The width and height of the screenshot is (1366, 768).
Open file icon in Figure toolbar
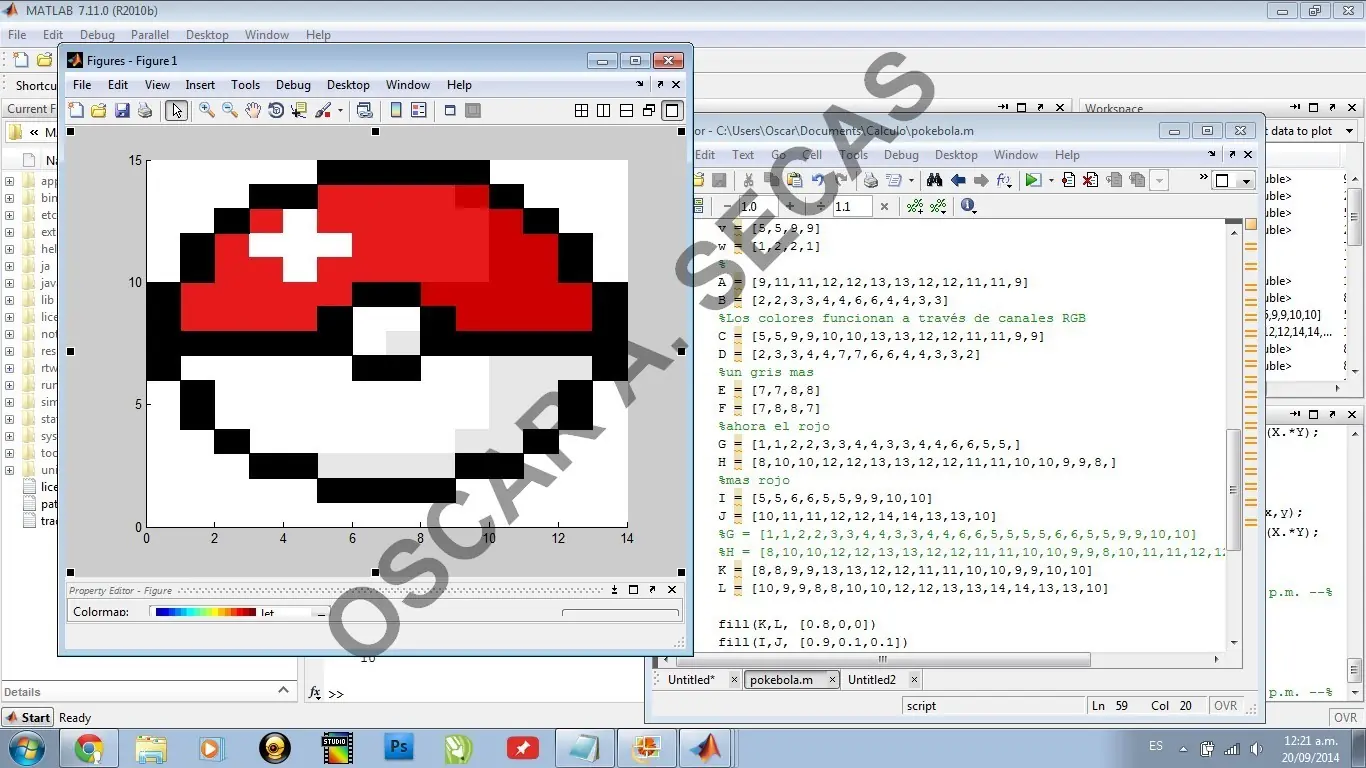click(99, 110)
